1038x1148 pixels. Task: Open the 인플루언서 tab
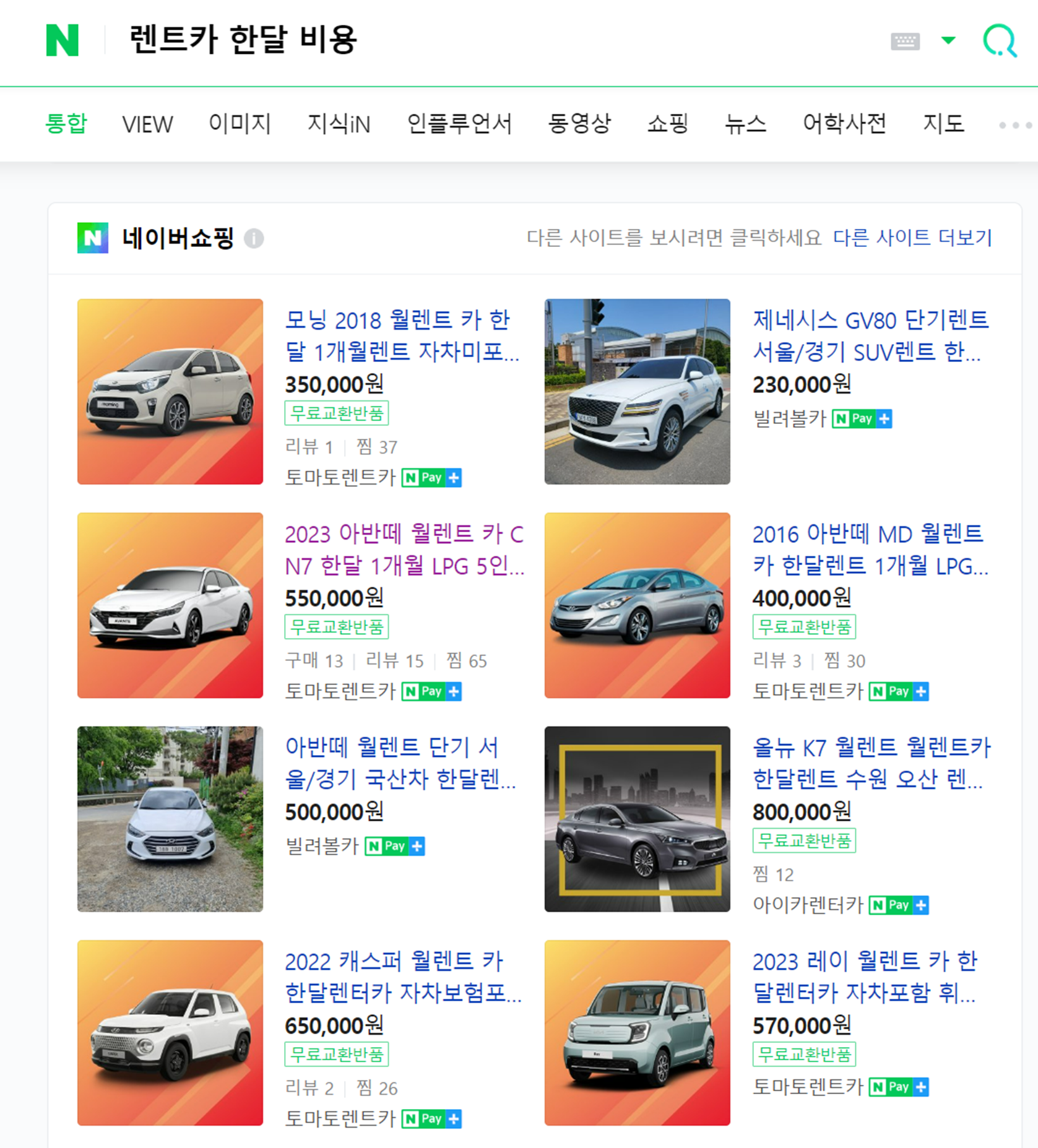coord(459,124)
